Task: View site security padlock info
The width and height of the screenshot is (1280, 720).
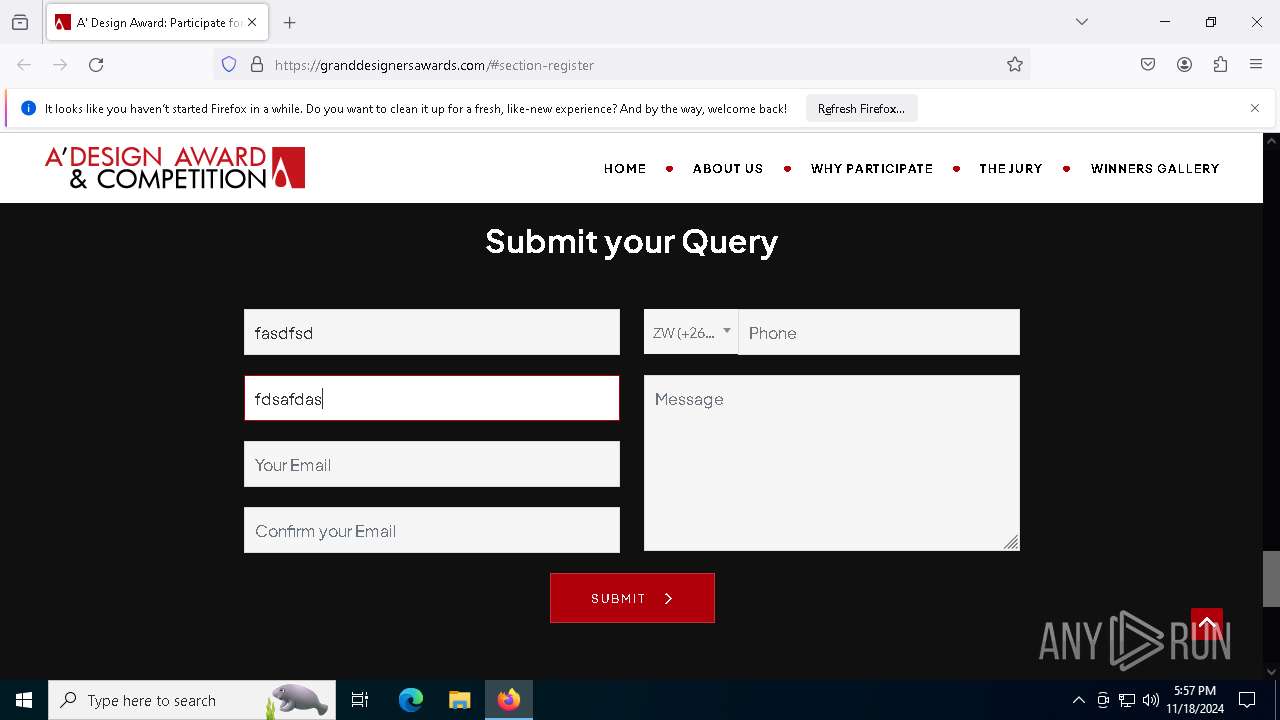Action: [x=257, y=65]
